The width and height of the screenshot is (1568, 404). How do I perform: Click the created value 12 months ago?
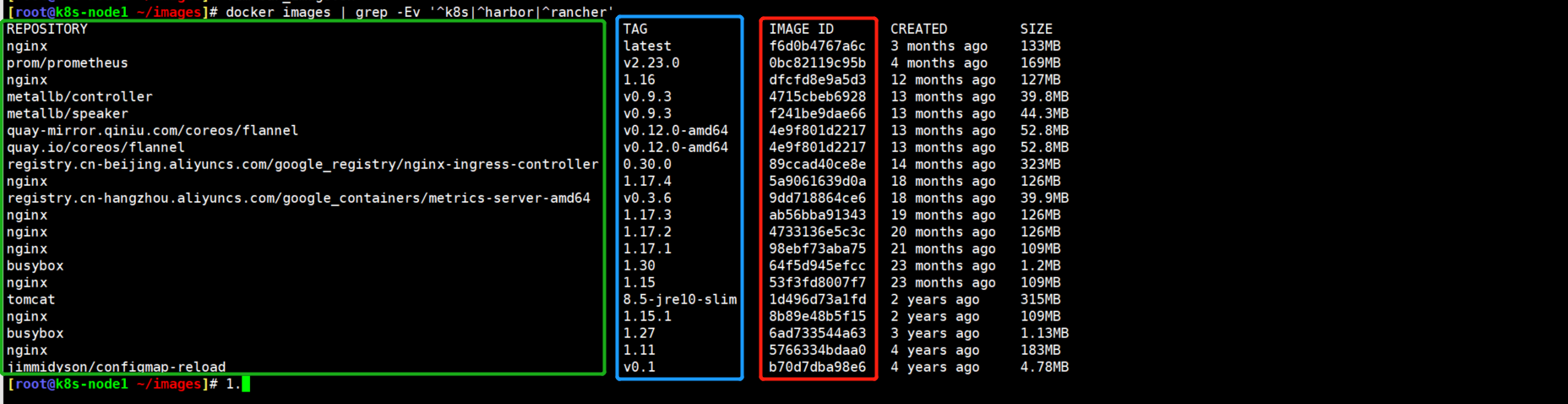click(x=943, y=79)
